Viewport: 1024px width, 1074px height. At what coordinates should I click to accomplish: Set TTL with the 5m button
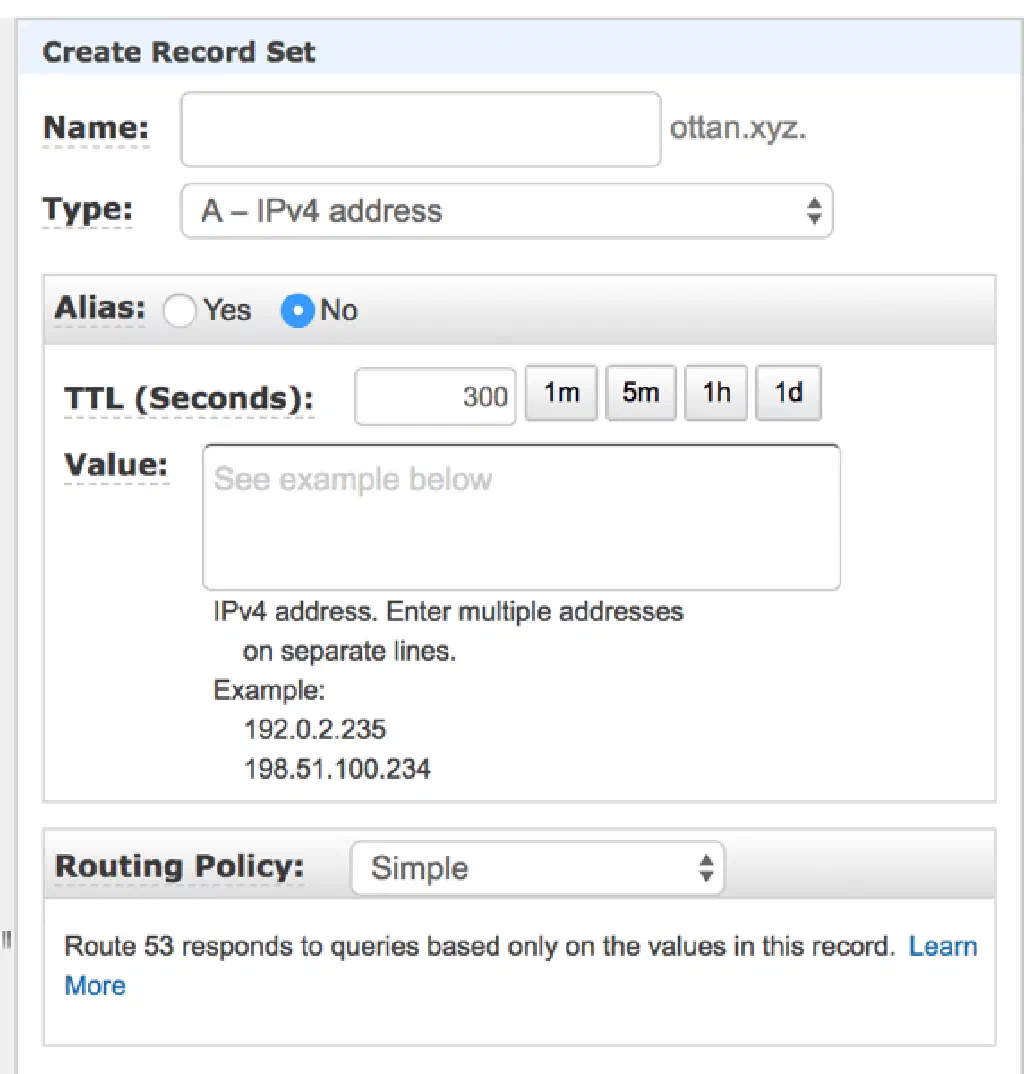(640, 393)
